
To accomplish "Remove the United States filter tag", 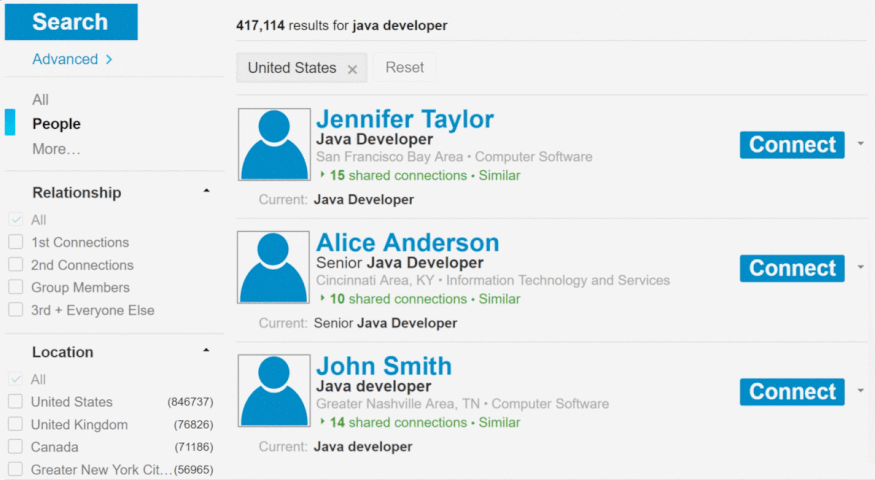I will tap(352, 69).
